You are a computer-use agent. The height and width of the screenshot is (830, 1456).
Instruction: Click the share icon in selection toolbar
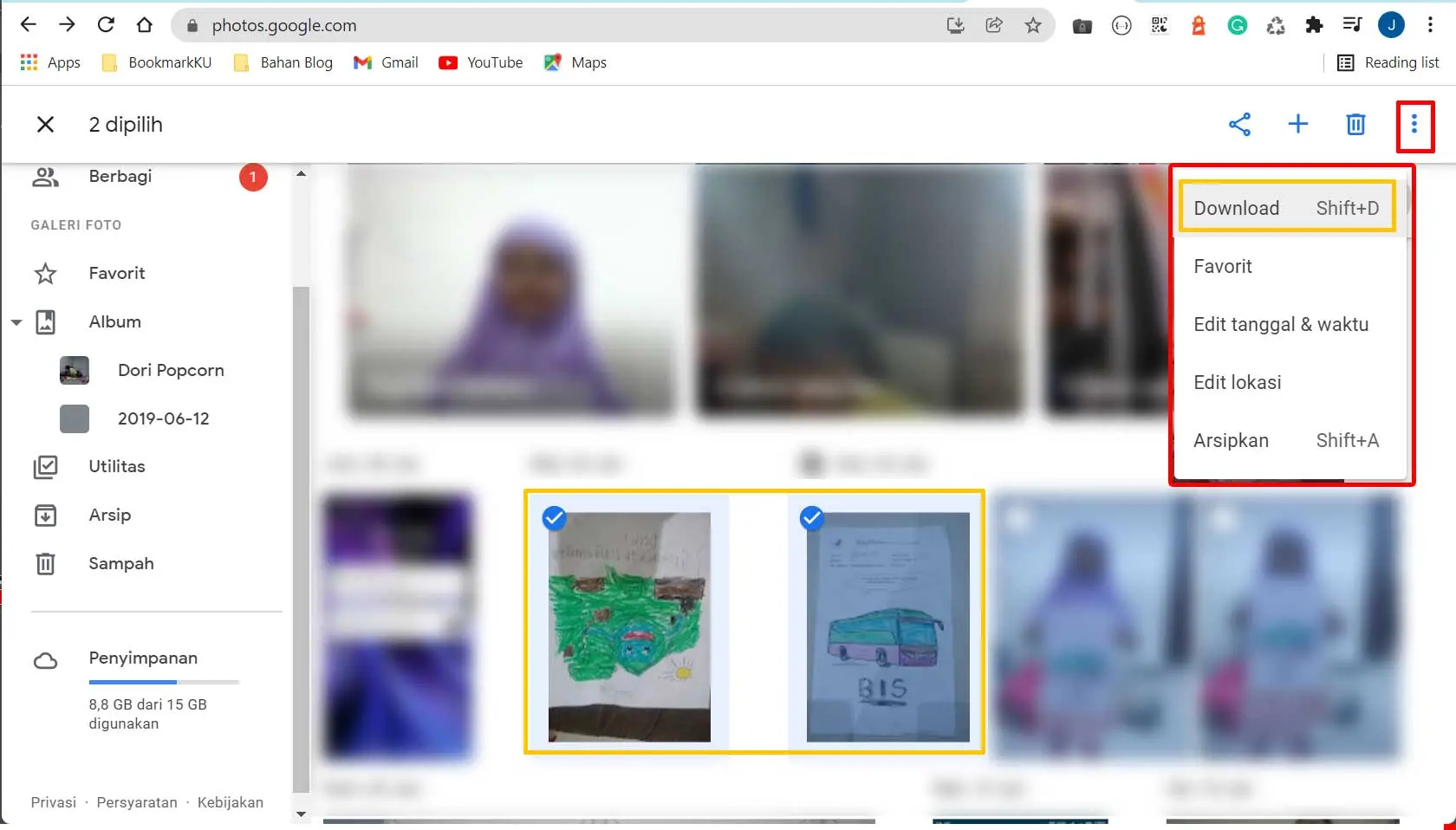[1239, 124]
